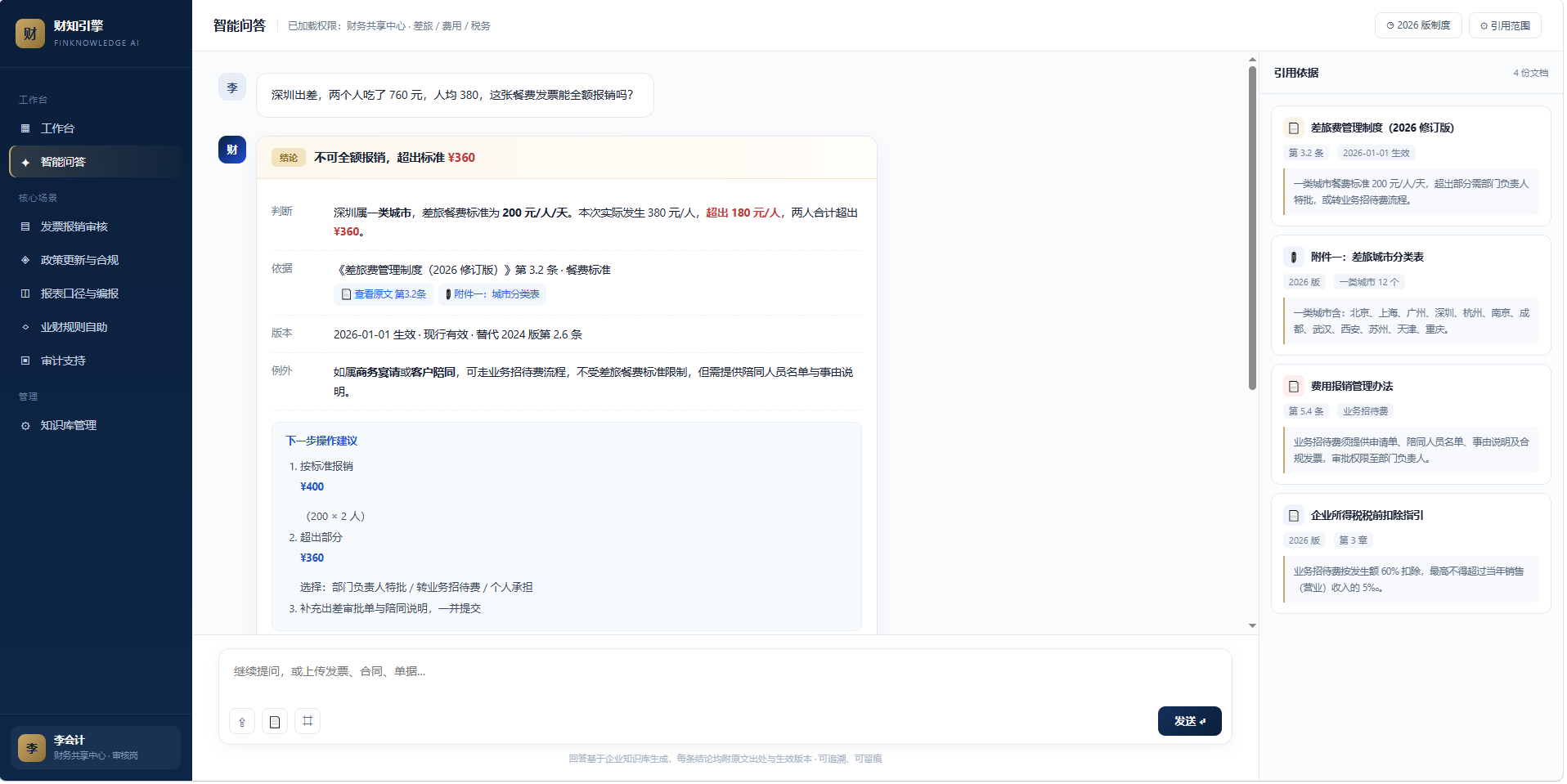
Task: Open 知识库管理 settings
Action: [96, 425]
